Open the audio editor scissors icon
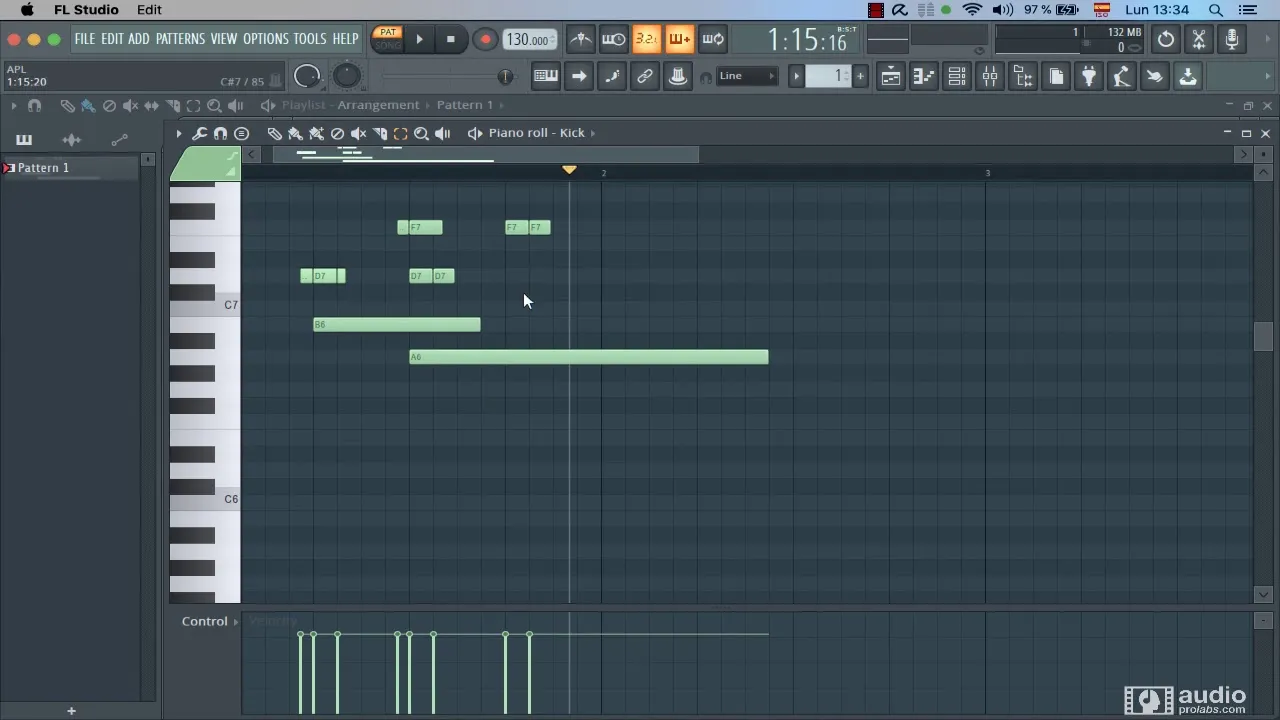1280x720 pixels. pos(1199,40)
